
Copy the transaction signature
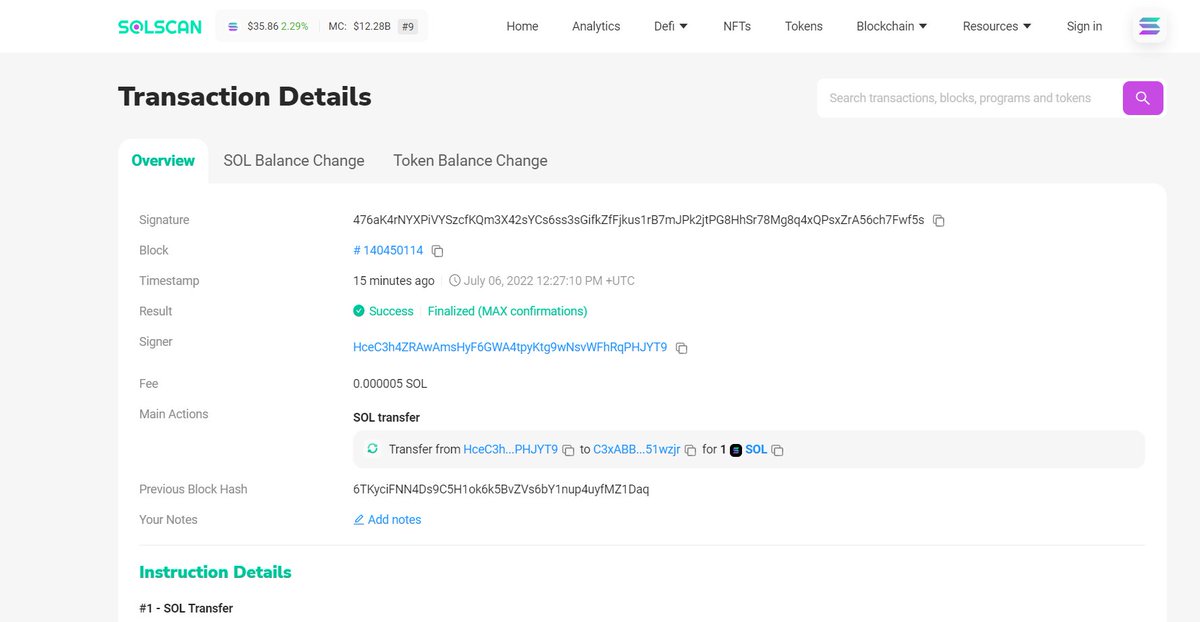(x=938, y=220)
